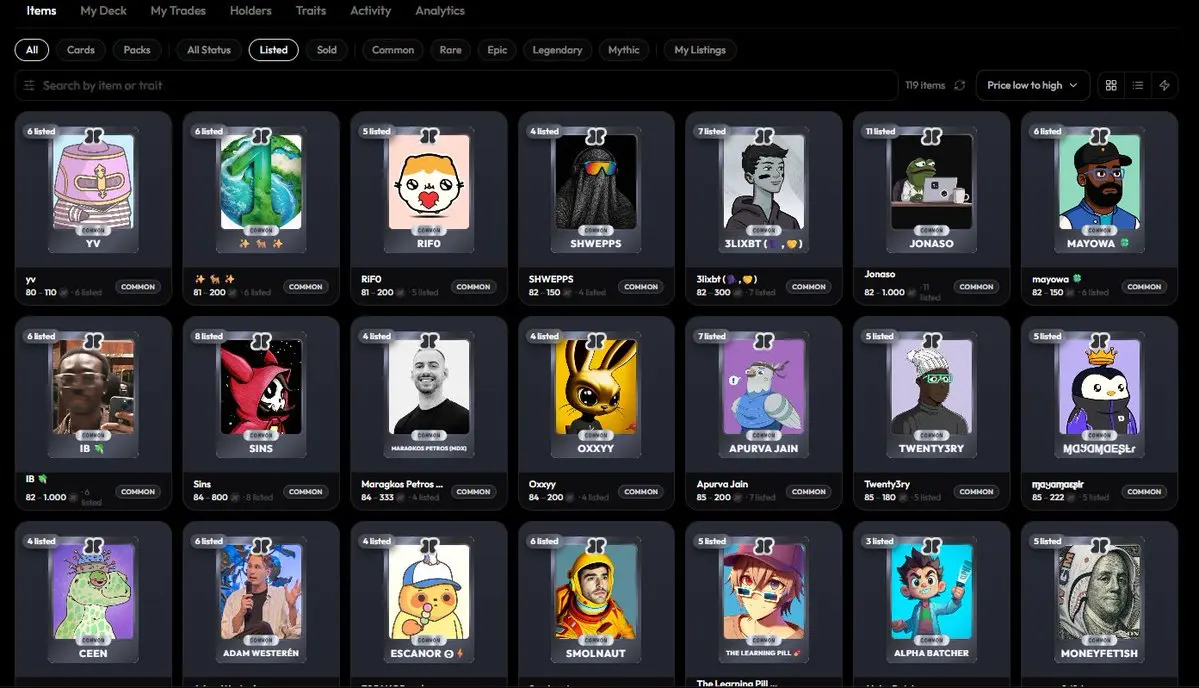Open the SMOLNAUT card thumbnail
The image size is (1199, 688).
[x=596, y=600]
